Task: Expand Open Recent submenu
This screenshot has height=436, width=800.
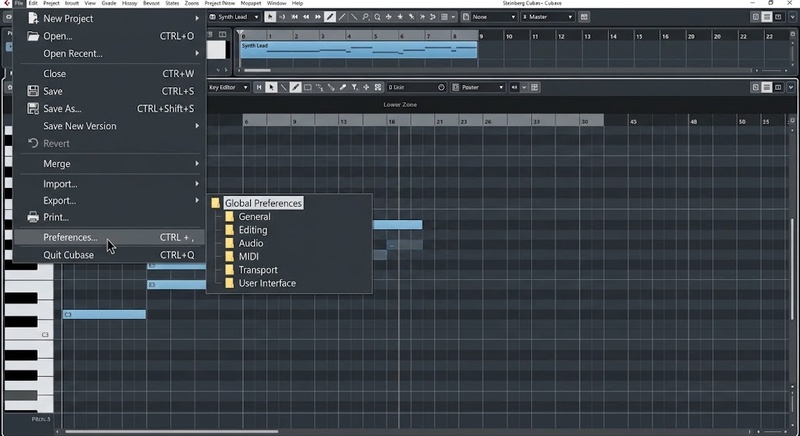Action: tap(110, 54)
